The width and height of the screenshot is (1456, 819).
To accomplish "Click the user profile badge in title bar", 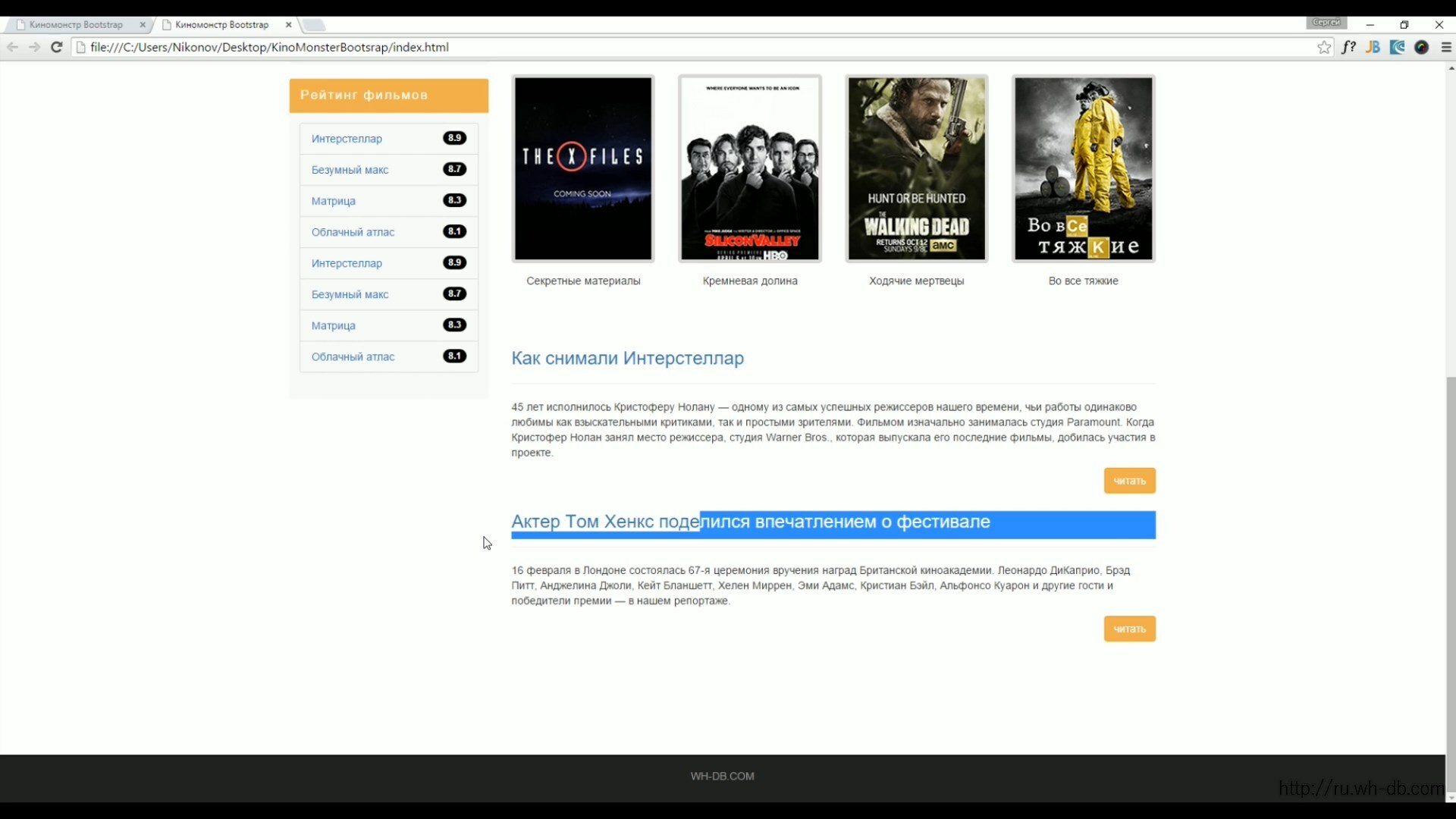I will point(1326,23).
